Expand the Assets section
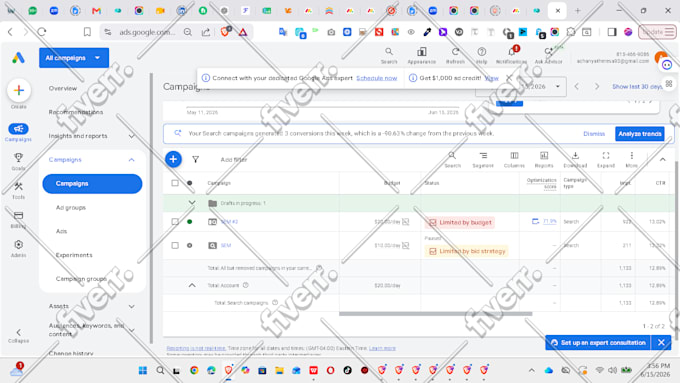This screenshot has width=680, height=383. 131,307
